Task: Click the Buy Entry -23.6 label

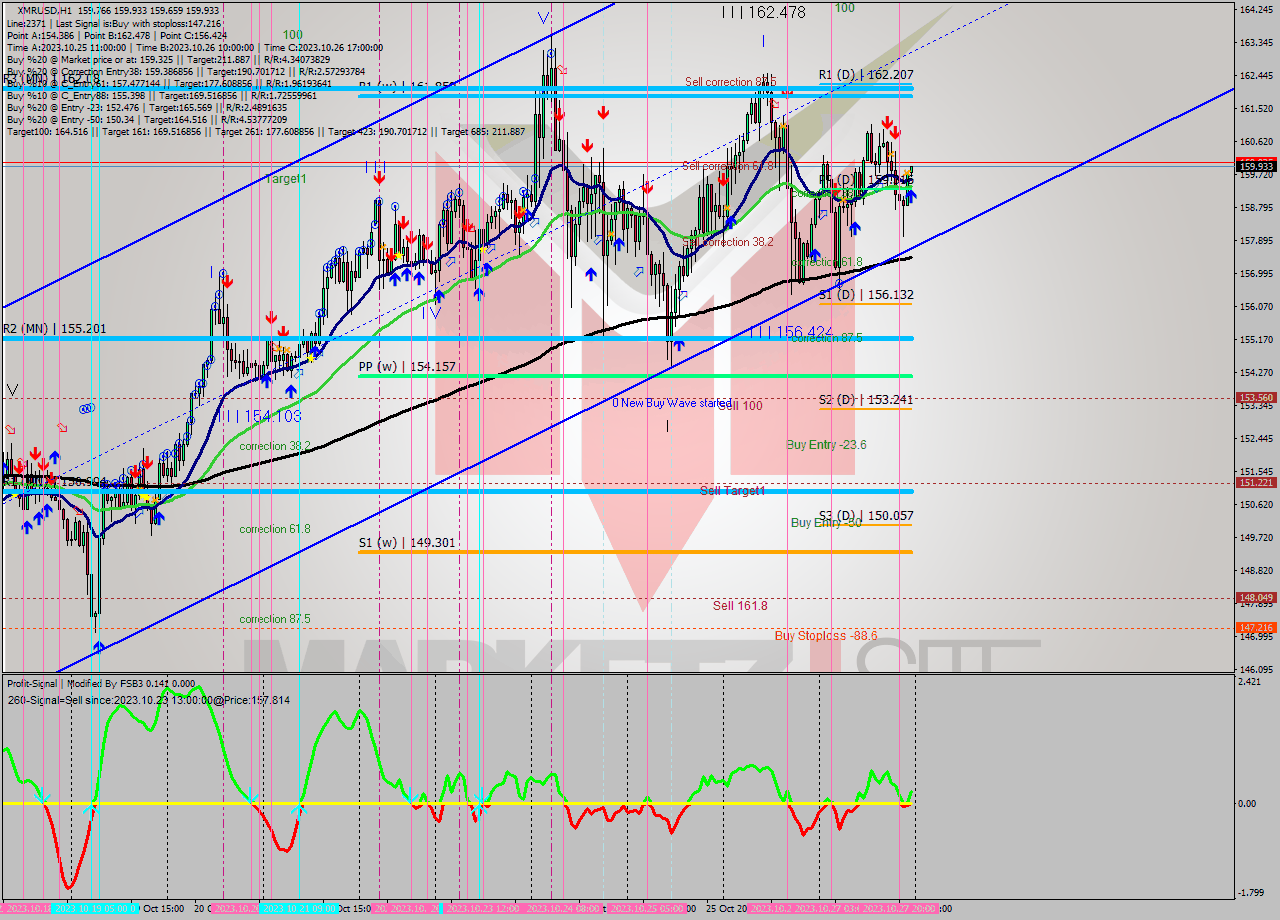Action: [x=825, y=445]
